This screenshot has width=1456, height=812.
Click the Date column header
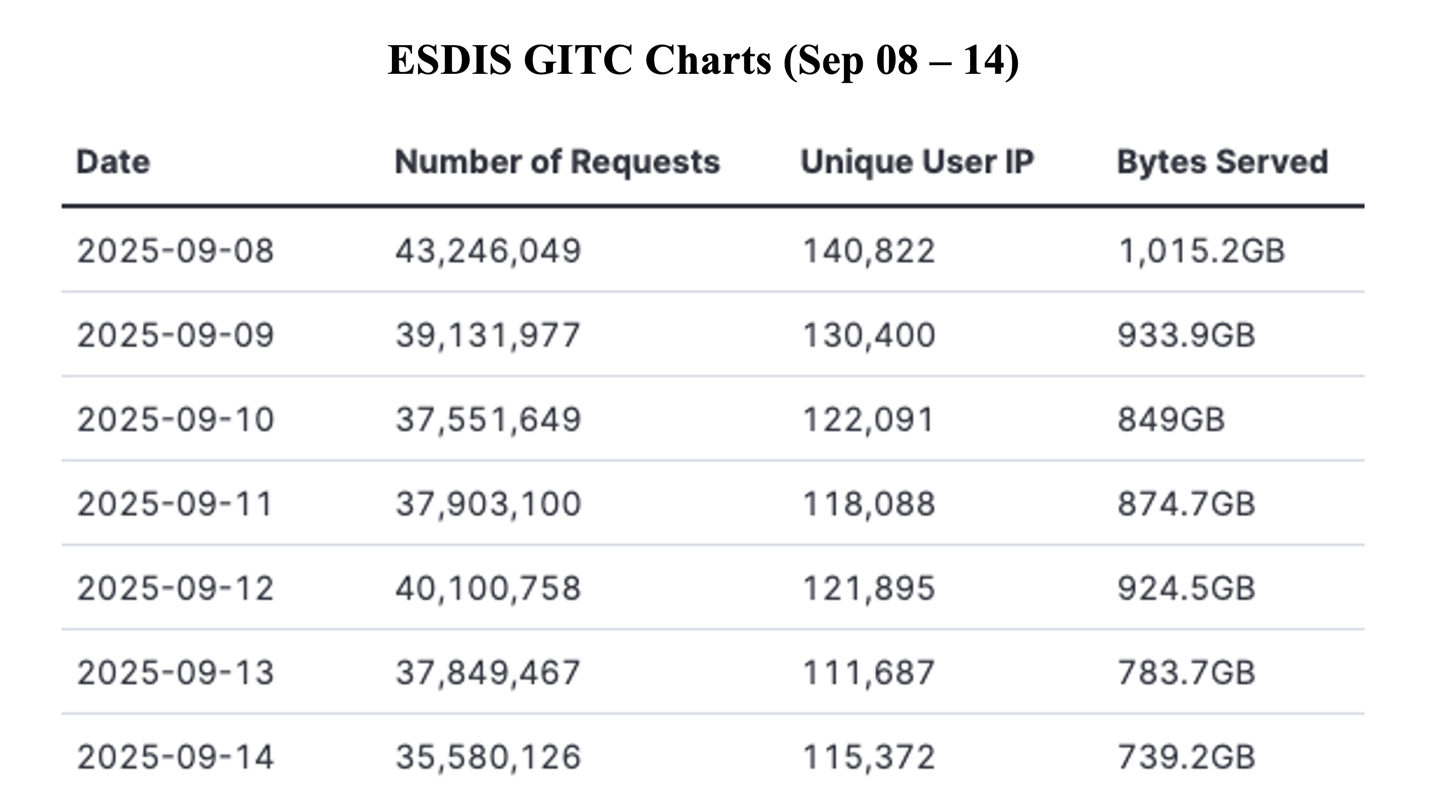[x=114, y=162]
